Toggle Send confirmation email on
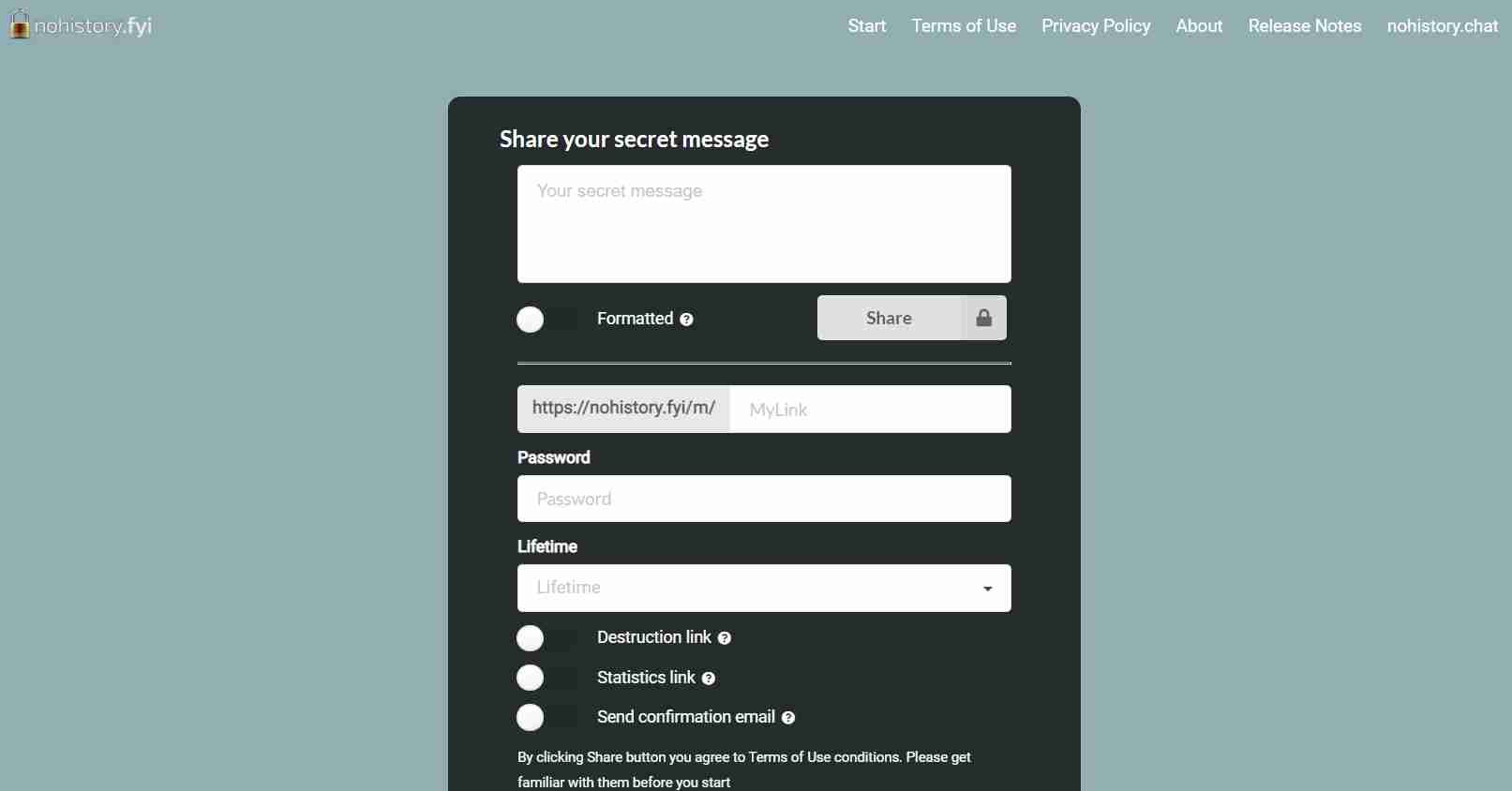Image resolution: width=1512 pixels, height=791 pixels. coord(547,718)
